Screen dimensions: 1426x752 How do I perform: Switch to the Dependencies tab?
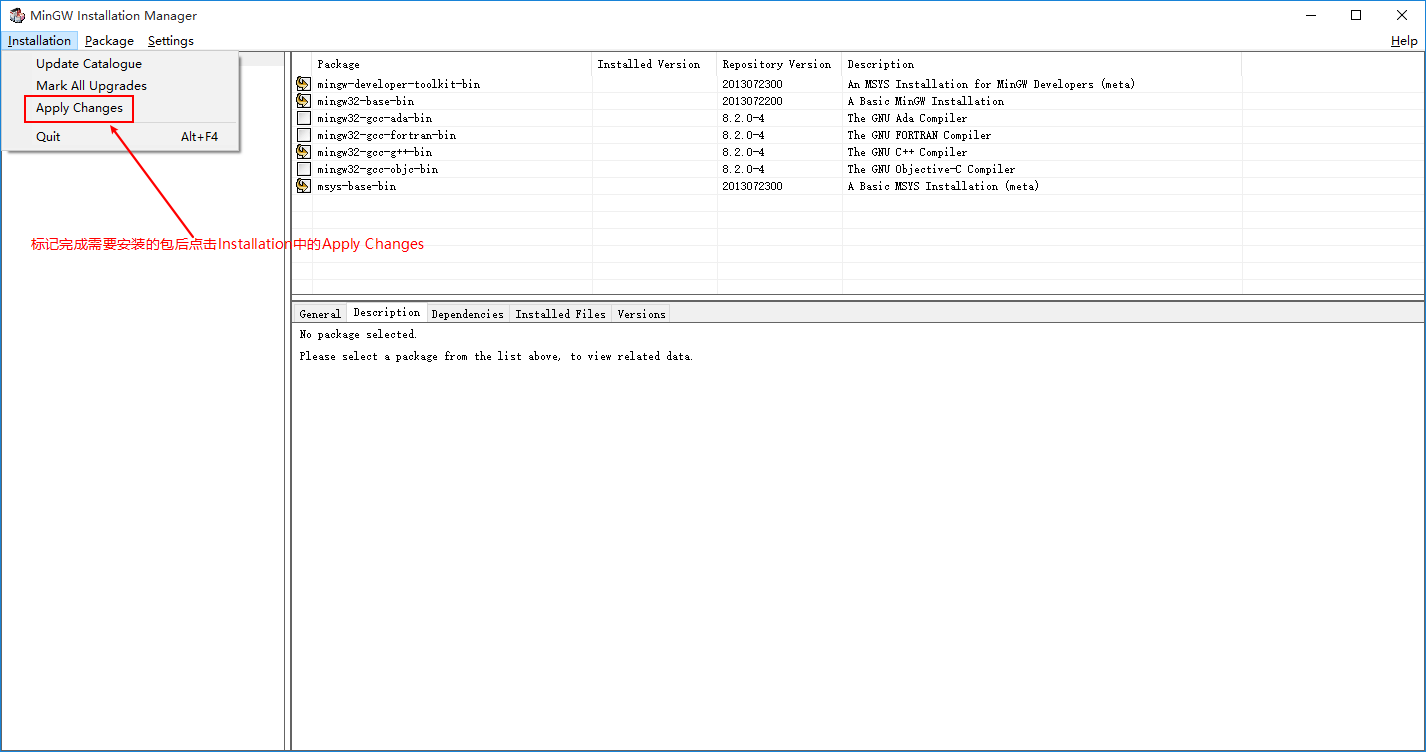[468, 314]
